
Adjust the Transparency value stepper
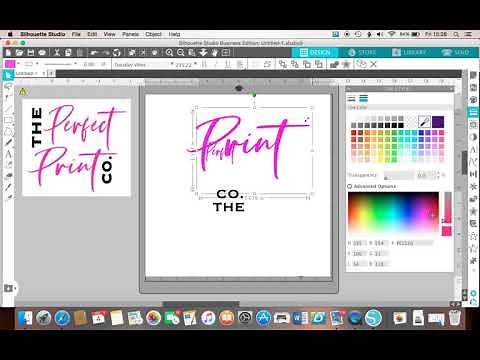(x=439, y=175)
